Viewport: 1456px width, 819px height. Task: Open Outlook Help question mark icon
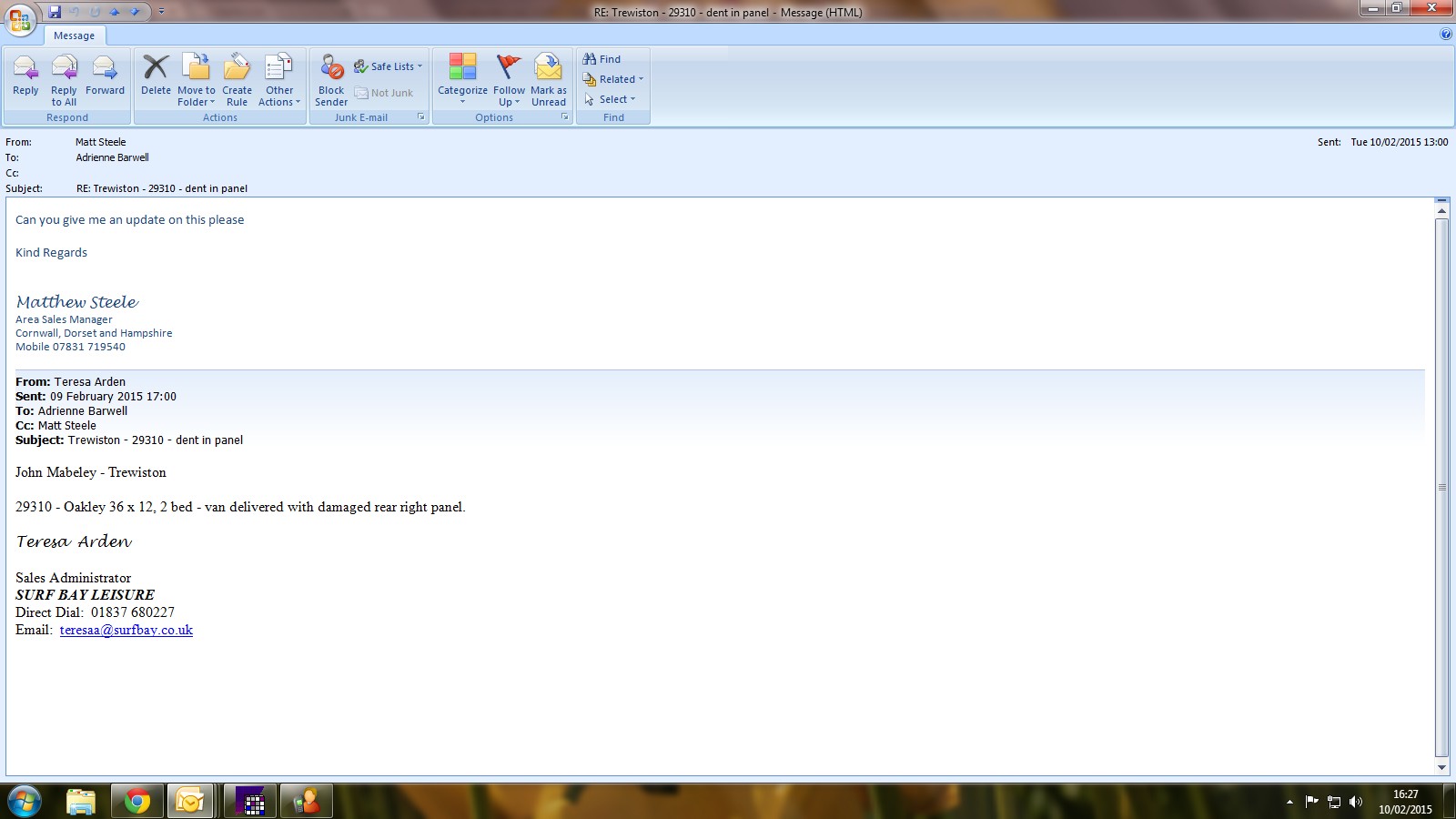1446,35
